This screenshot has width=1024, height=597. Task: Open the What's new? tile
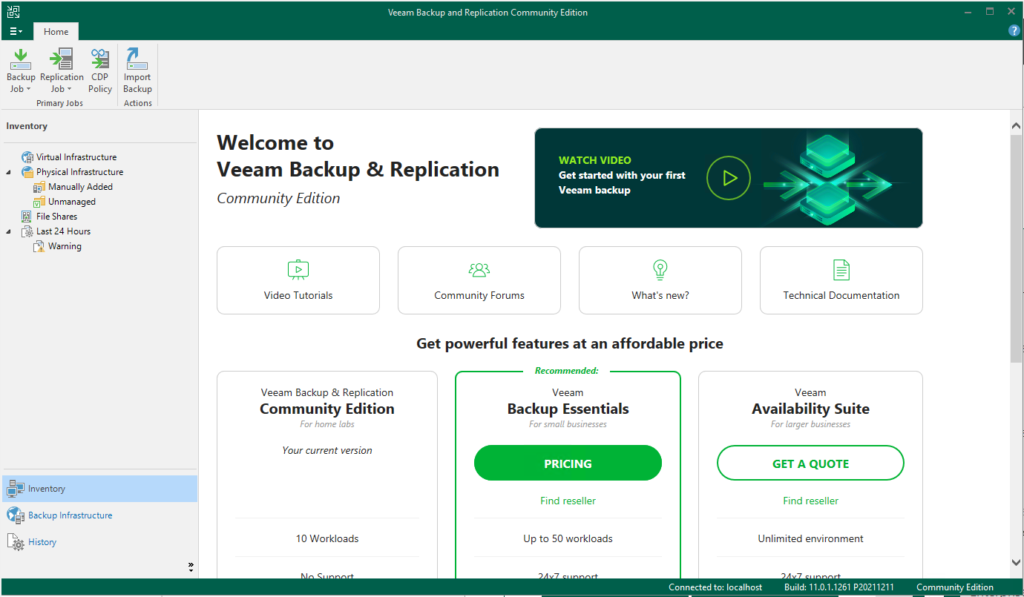[660, 280]
